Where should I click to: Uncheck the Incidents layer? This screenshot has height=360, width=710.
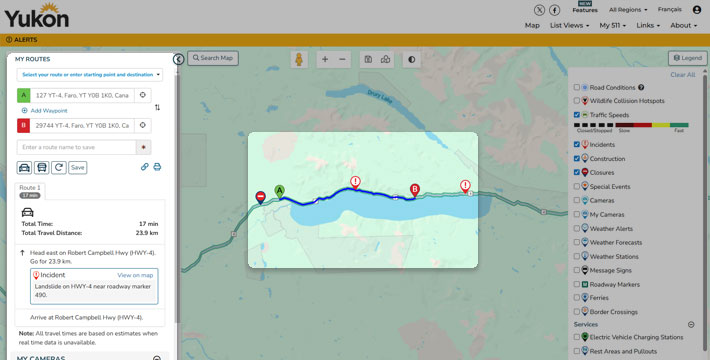pyautogui.click(x=576, y=144)
